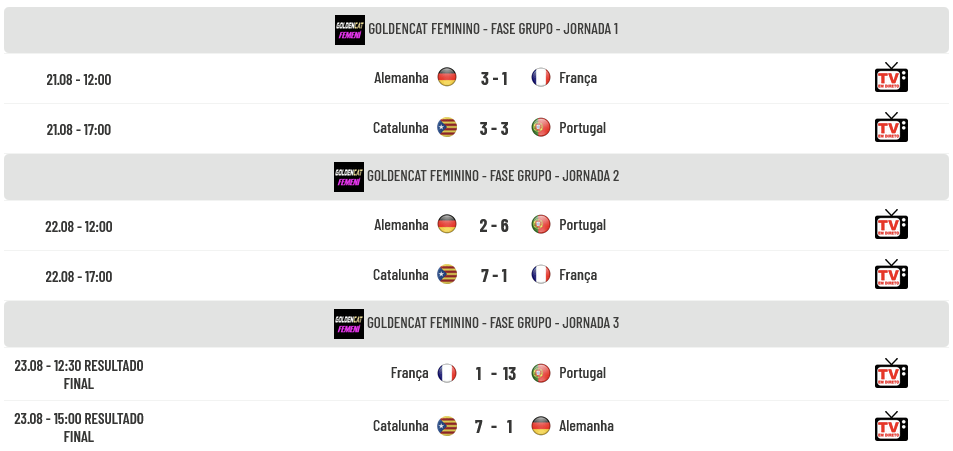Click France flag in the 1 - 13 match
The height and width of the screenshot is (451, 953).
coord(447,373)
